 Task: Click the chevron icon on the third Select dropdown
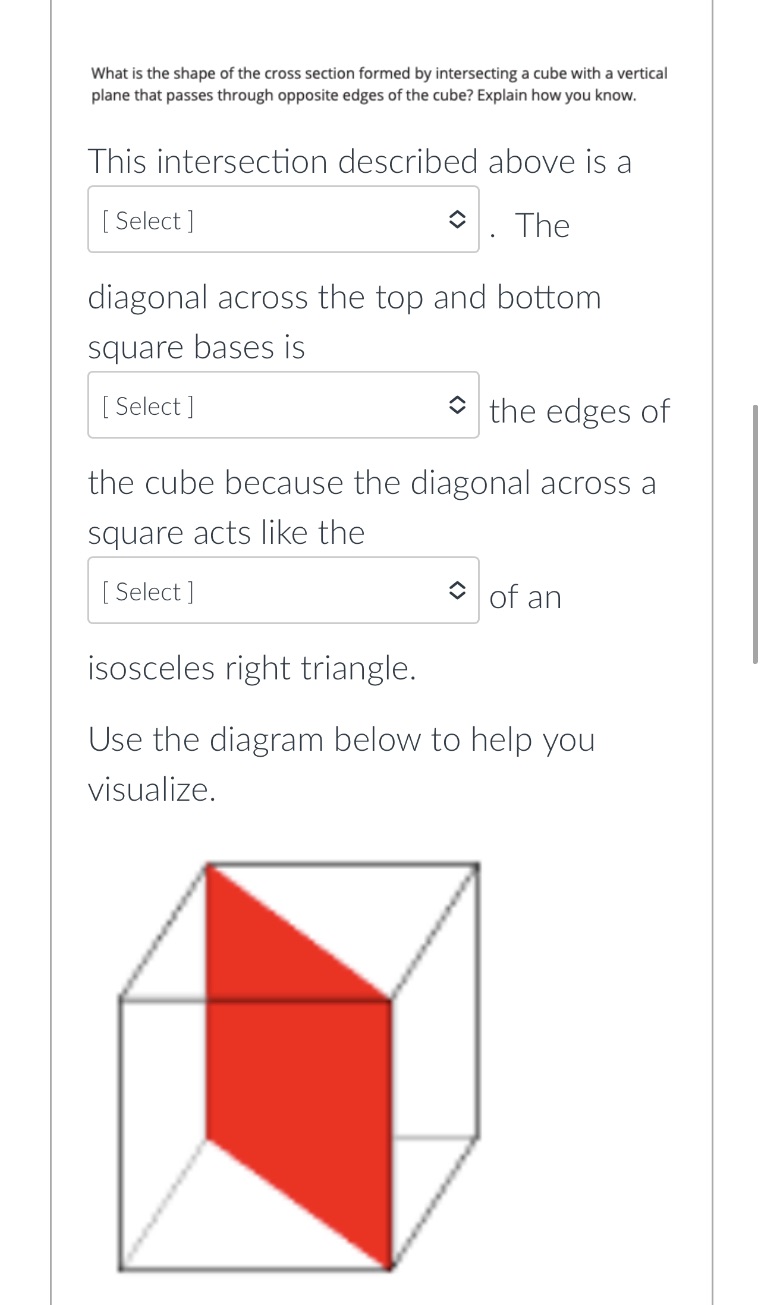coord(457,590)
